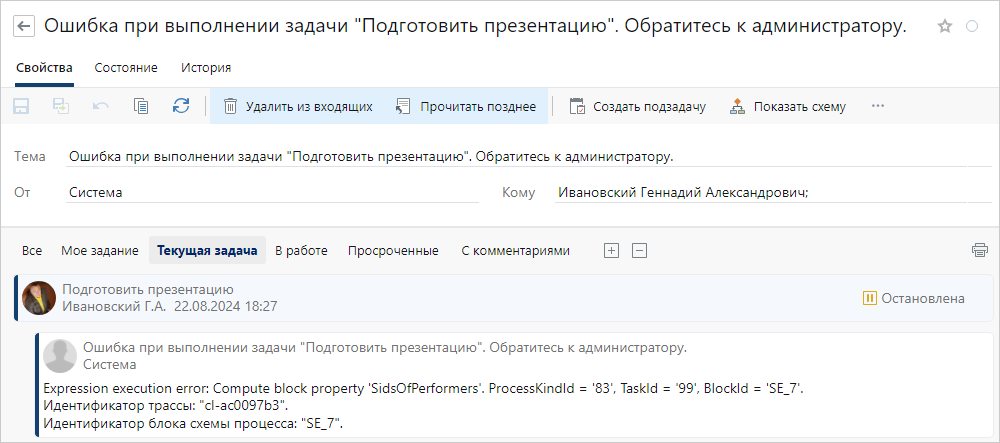Click the Система gray avatar
The height and width of the screenshot is (443, 1000).
[x=60, y=356]
